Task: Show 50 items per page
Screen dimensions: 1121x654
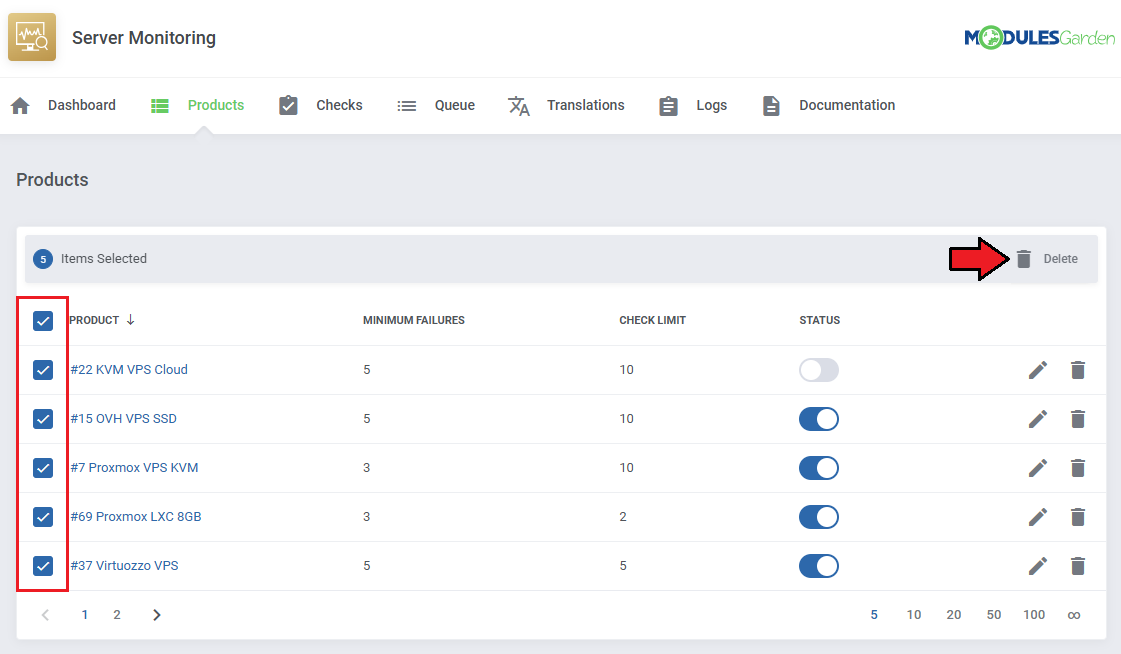Action: (x=994, y=615)
